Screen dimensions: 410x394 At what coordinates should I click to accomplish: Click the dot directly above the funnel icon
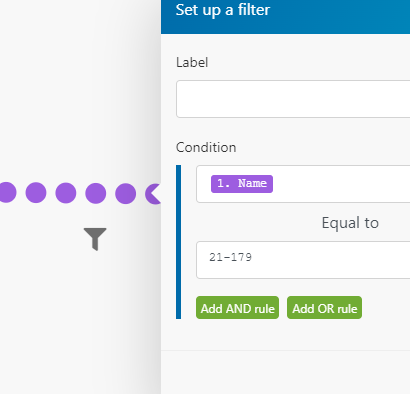tap(96, 193)
